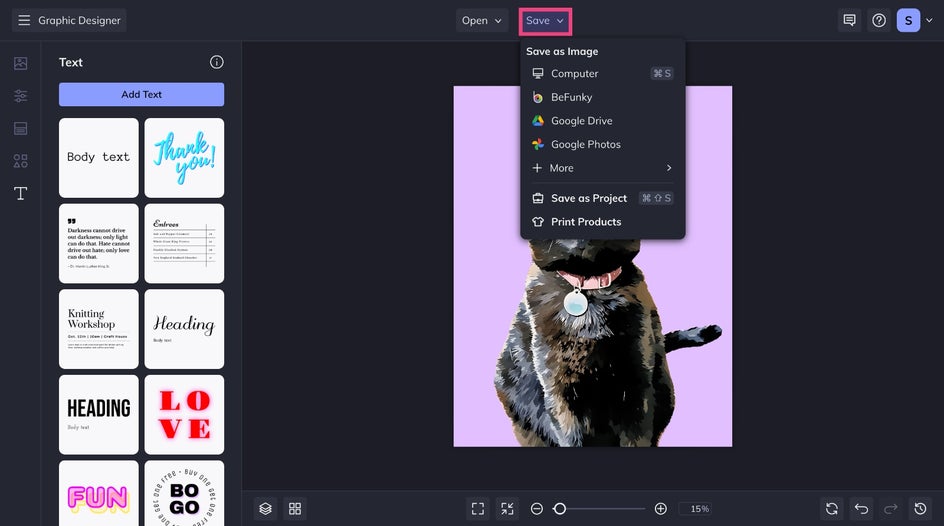Open the Templates sidebar icon

20,128
